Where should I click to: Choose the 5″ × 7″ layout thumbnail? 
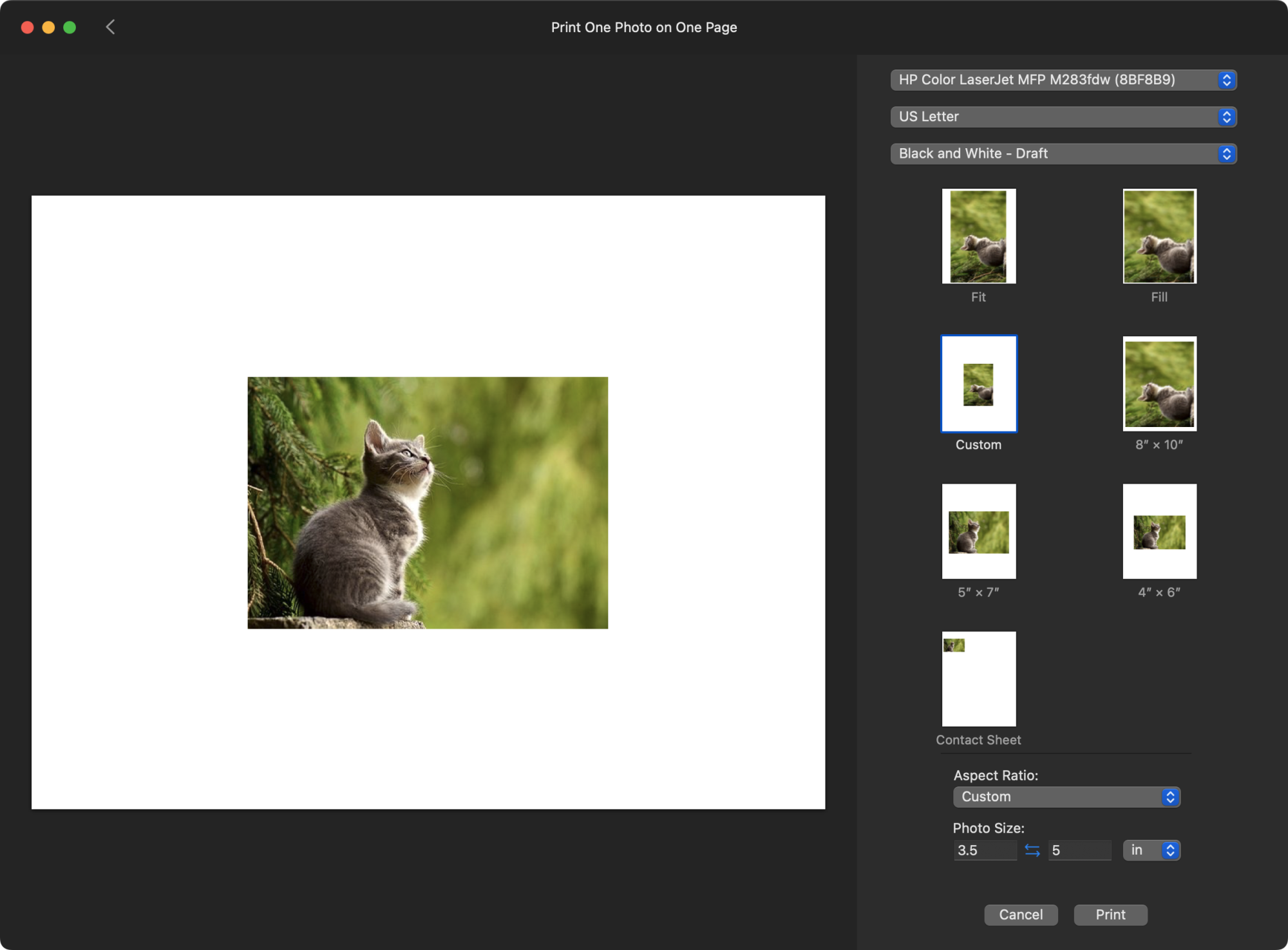pos(979,531)
